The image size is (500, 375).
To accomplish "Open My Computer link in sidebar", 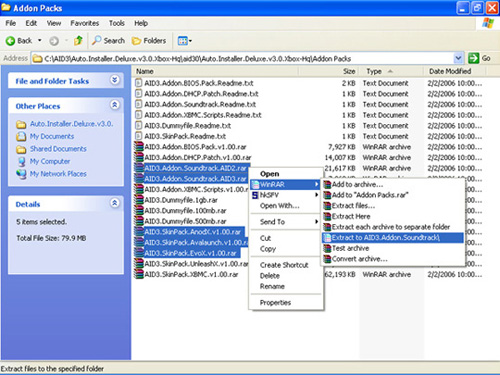I will click(x=50, y=161).
